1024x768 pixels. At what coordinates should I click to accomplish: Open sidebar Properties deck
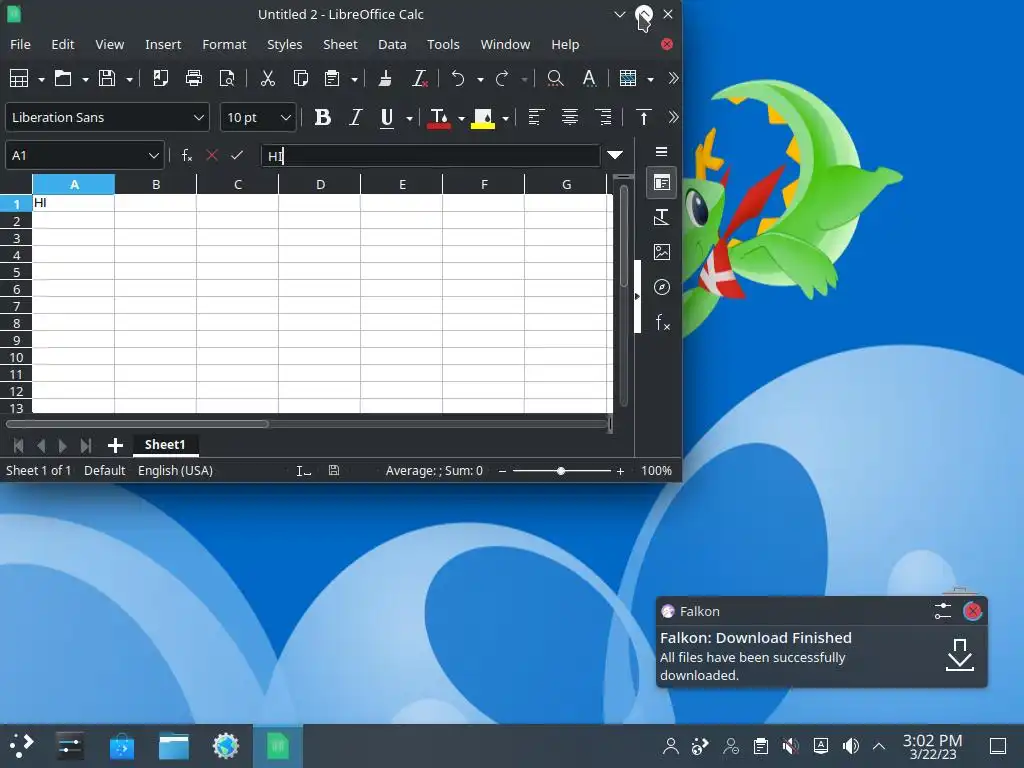[662, 183]
